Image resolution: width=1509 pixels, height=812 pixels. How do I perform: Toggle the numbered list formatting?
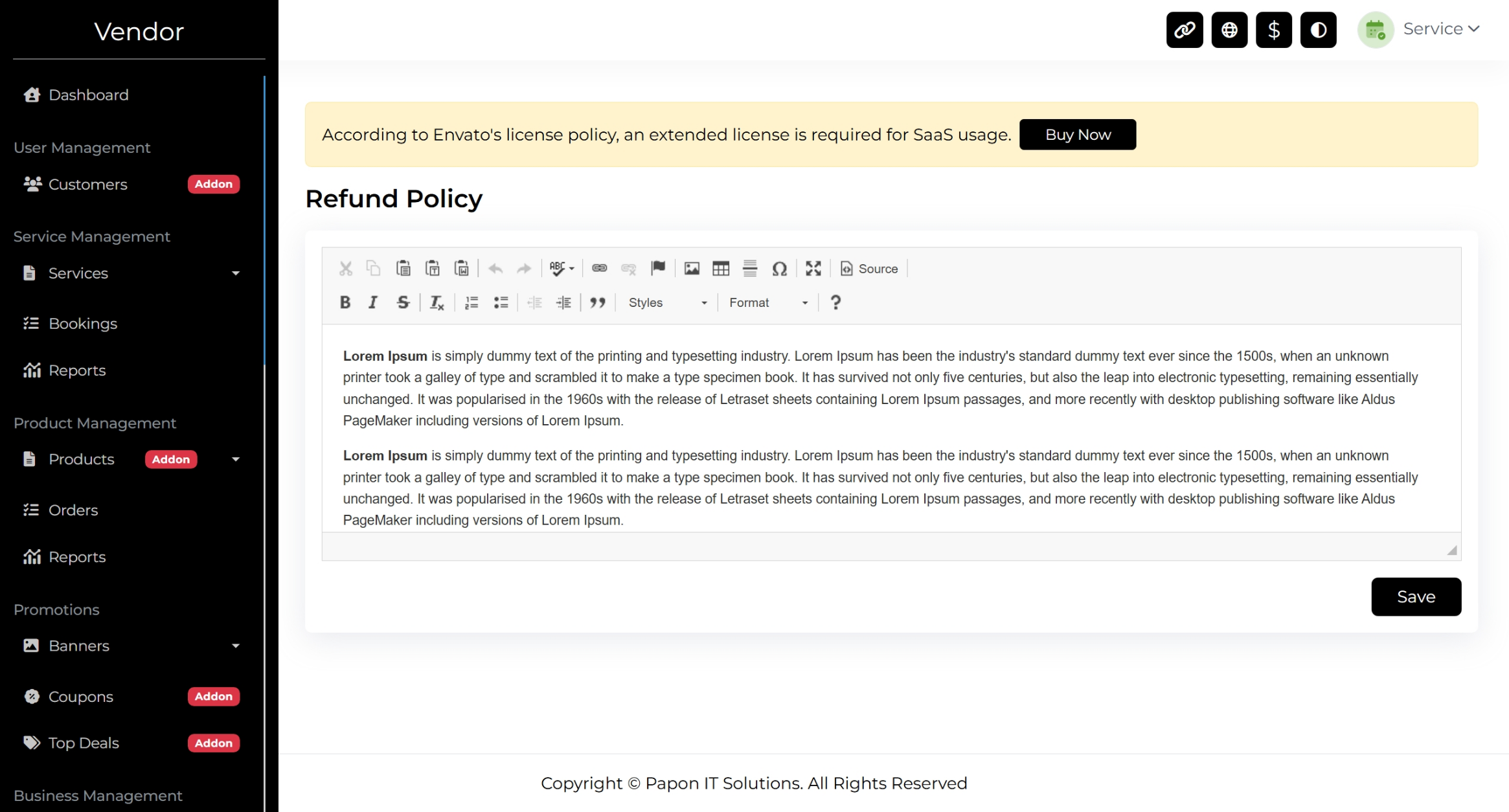click(471, 302)
